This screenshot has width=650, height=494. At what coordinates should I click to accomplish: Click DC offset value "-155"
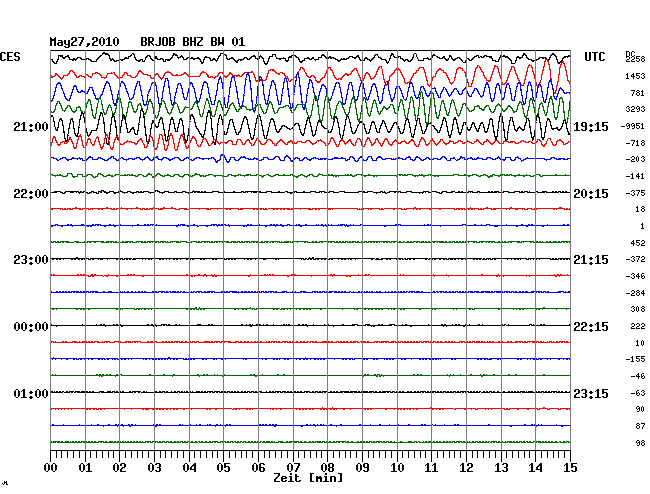(x=635, y=360)
